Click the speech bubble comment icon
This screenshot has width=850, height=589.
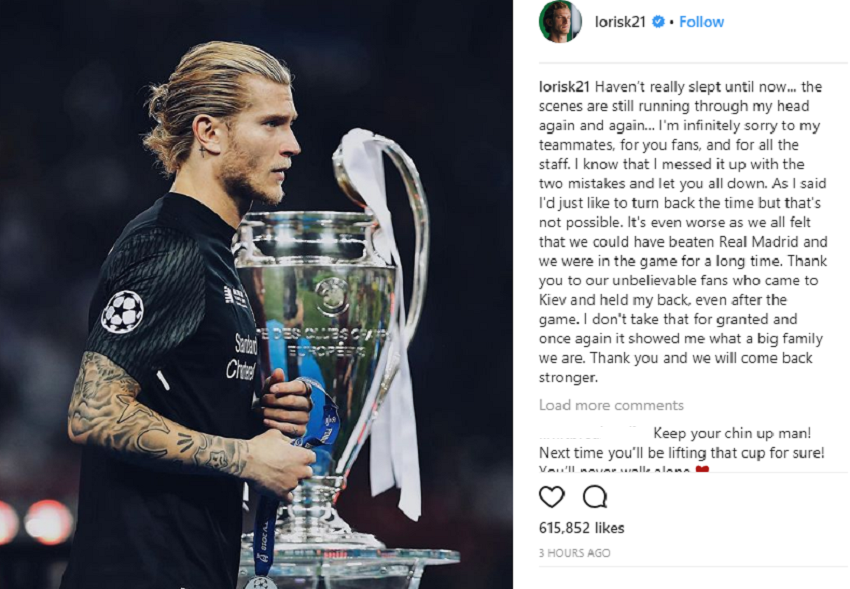click(595, 496)
